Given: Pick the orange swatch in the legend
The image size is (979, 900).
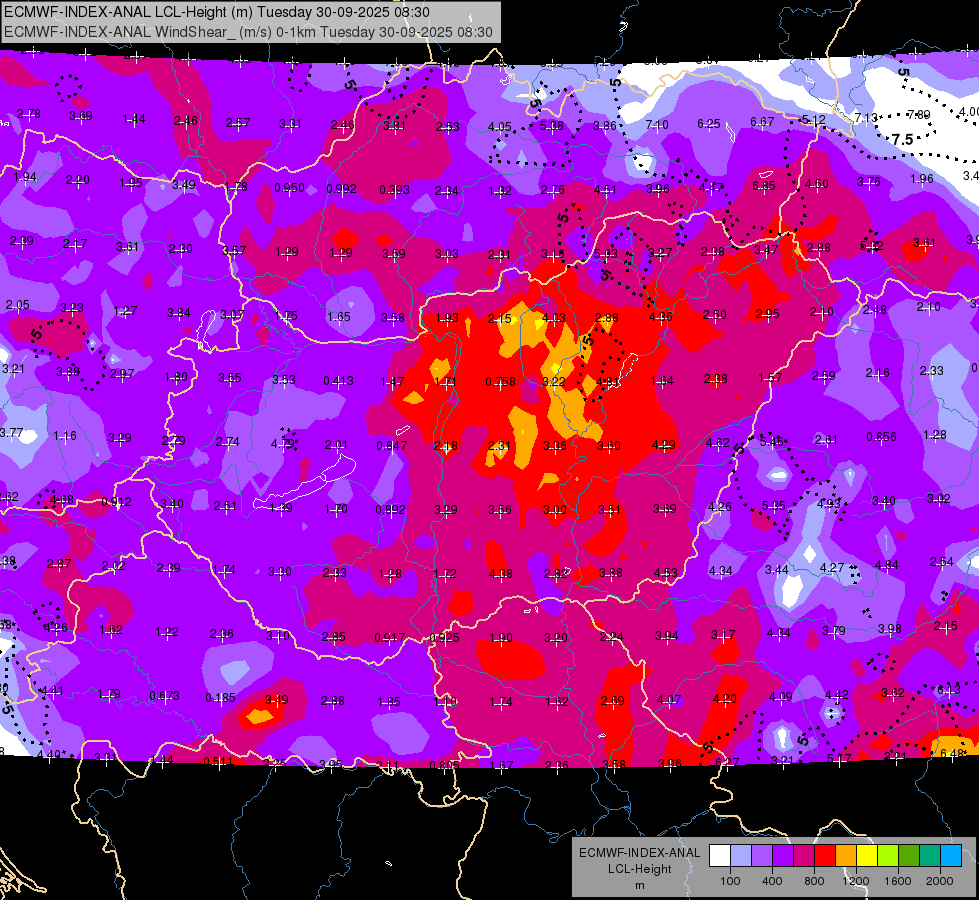Looking at the screenshot, I should (846, 855).
